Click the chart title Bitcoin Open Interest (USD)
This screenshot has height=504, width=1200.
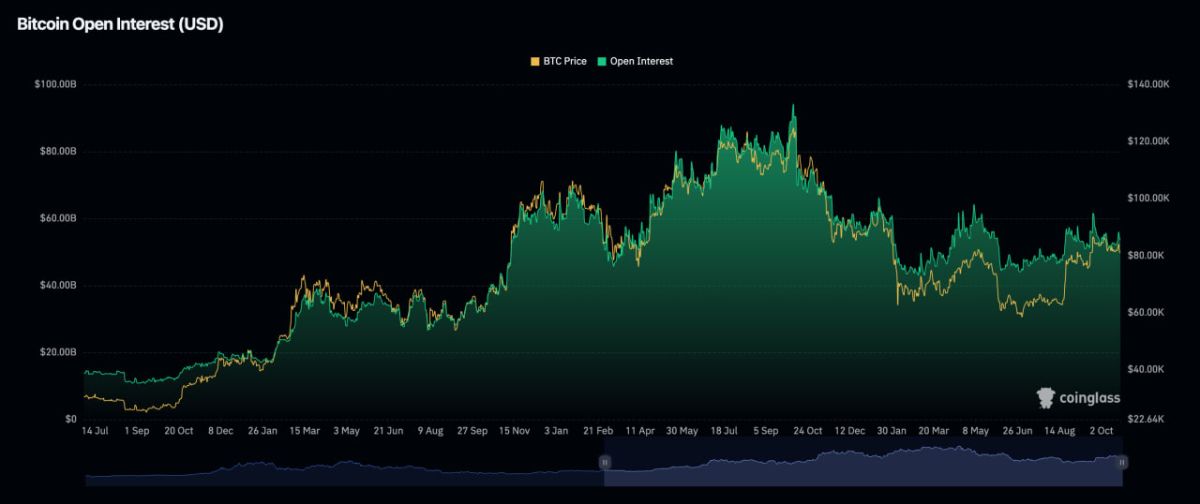point(119,25)
